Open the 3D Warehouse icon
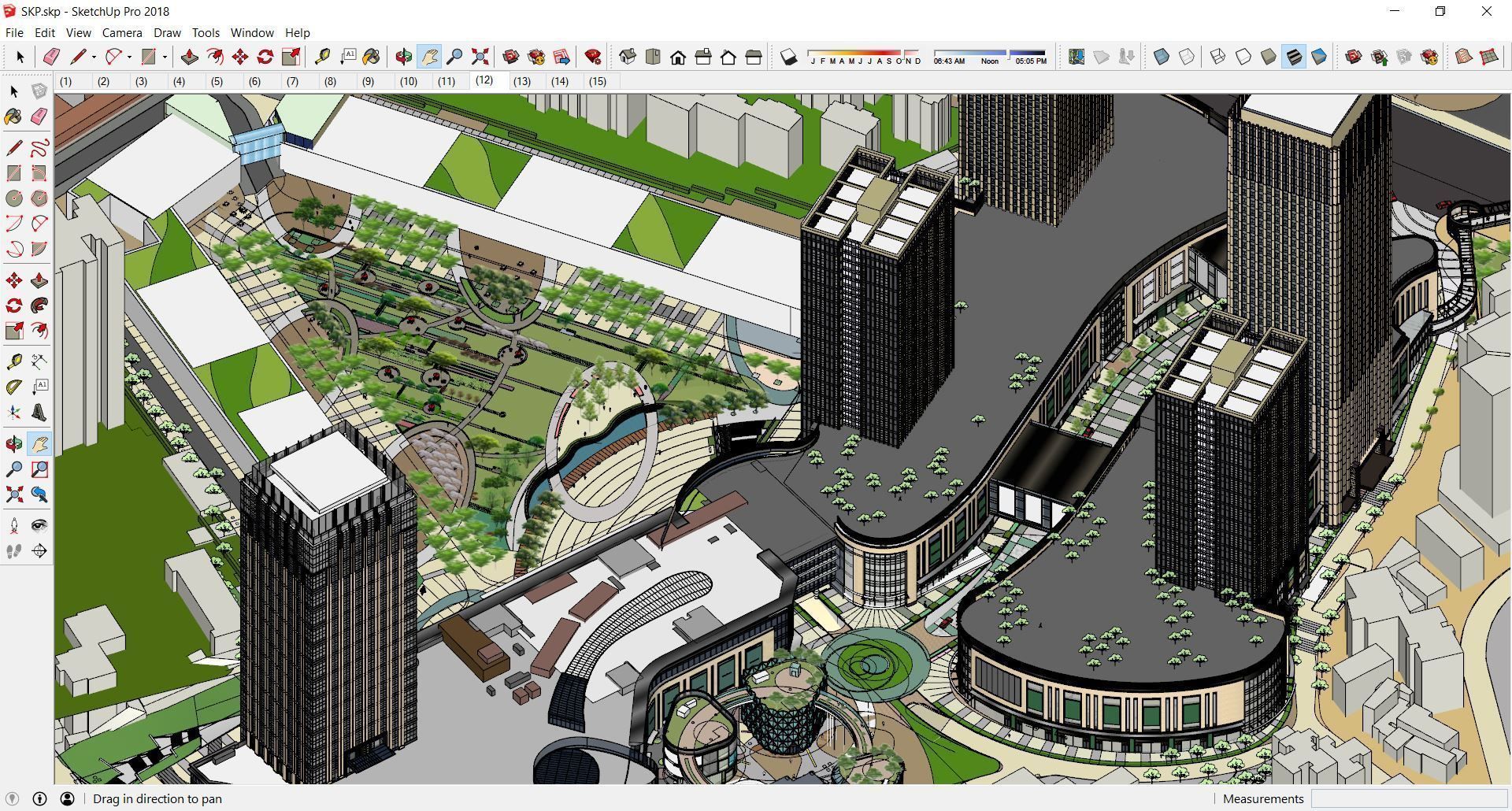 511,57
